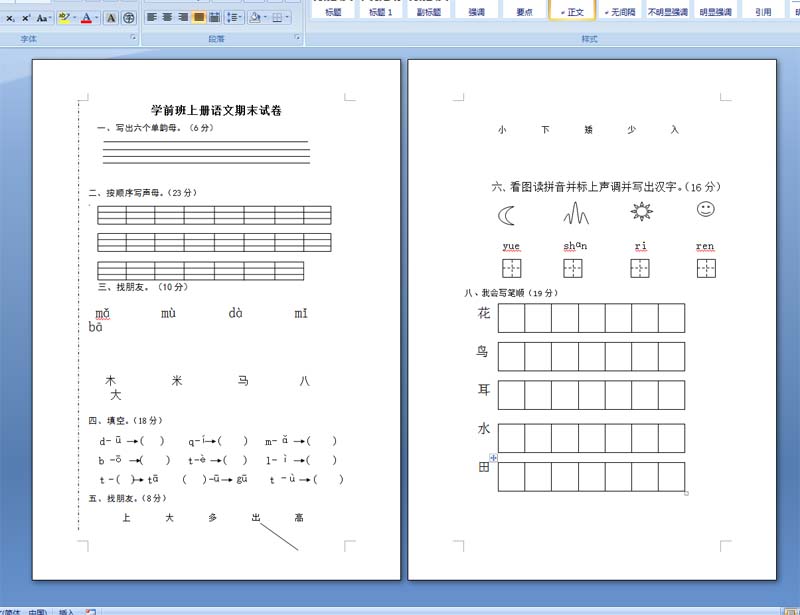Apply the yellow text highlight color
Image resolution: width=800 pixels, height=615 pixels.
click(64, 18)
